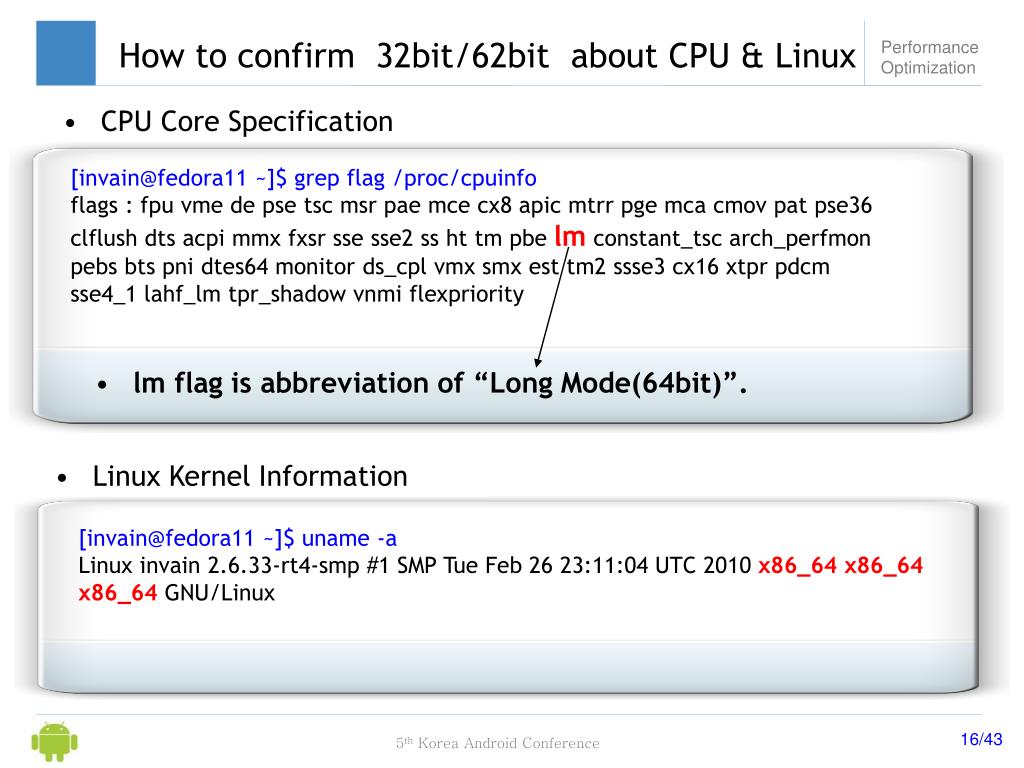Click the blue square beside the title

point(66,53)
